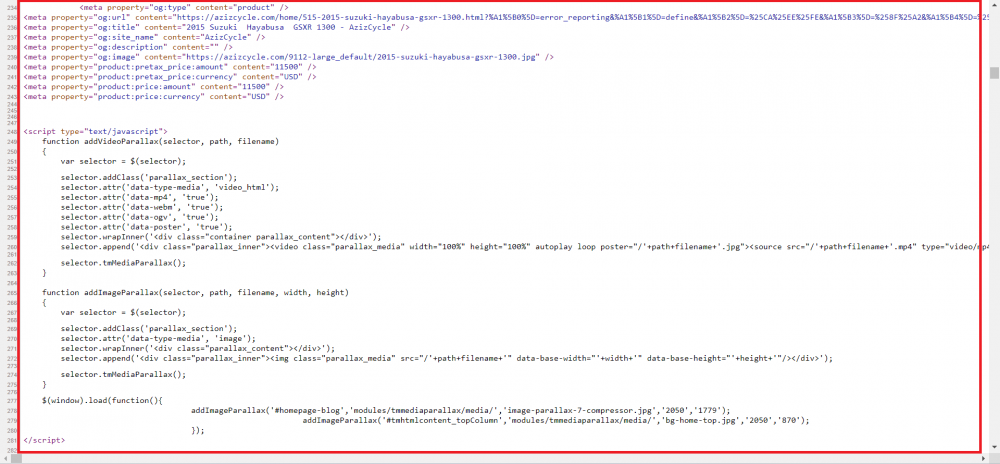This screenshot has width=1000, height=464.
Task: Click the closing /script tag
Action: [44, 440]
